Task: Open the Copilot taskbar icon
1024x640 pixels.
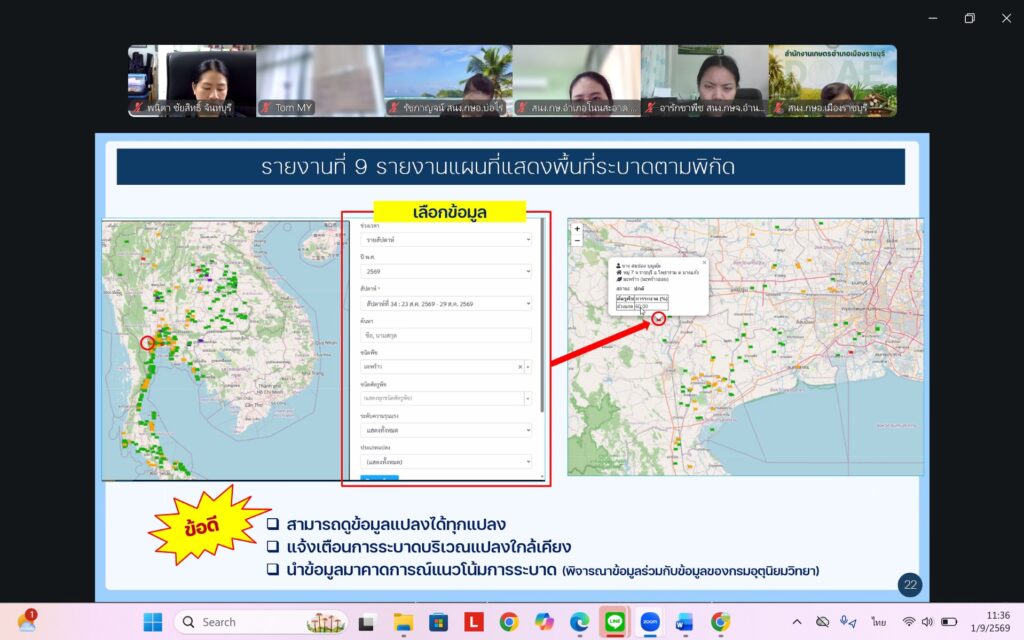Action: (x=544, y=622)
